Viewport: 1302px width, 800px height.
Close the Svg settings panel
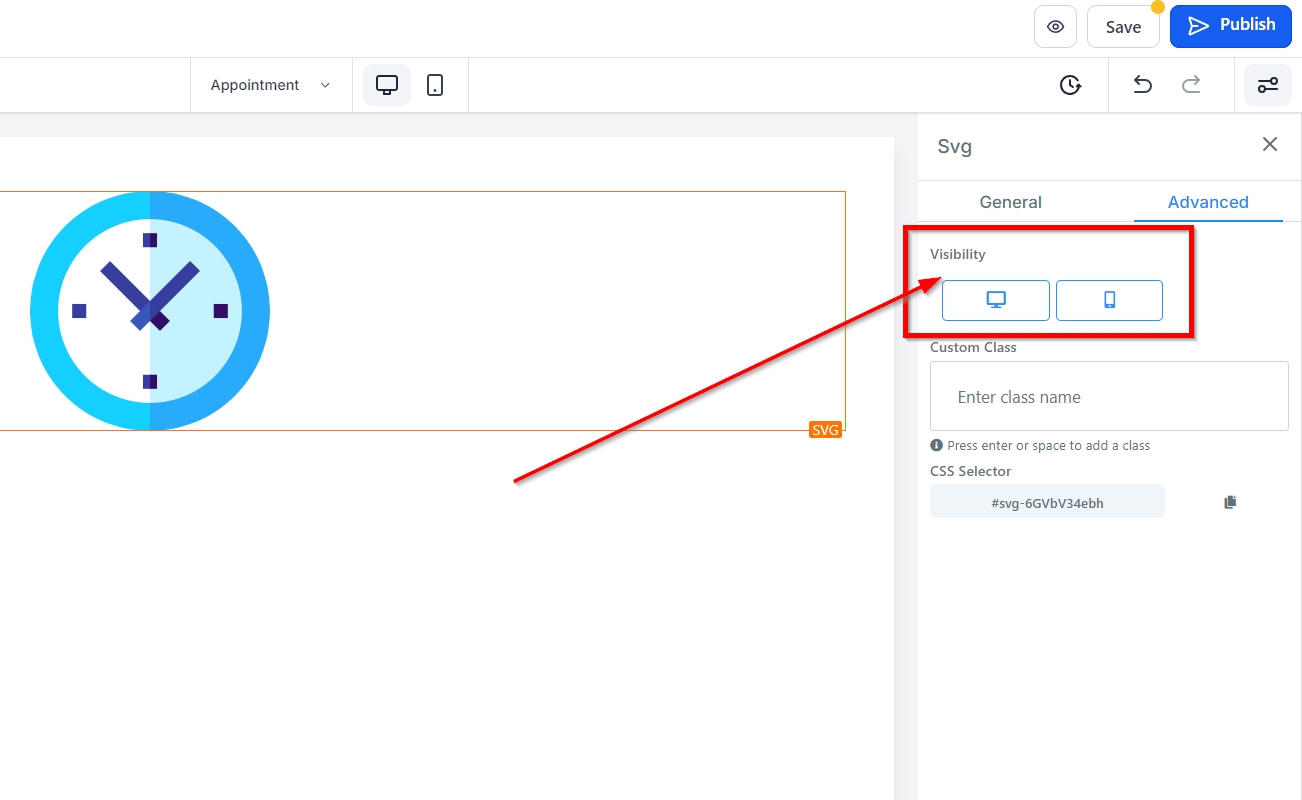pyautogui.click(x=1269, y=144)
